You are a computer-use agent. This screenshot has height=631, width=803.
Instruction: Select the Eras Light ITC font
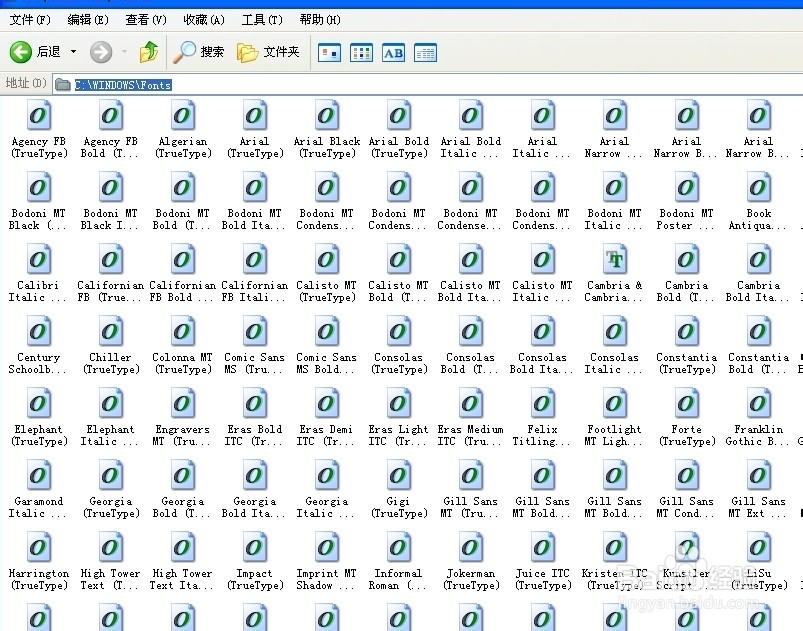click(x=398, y=417)
